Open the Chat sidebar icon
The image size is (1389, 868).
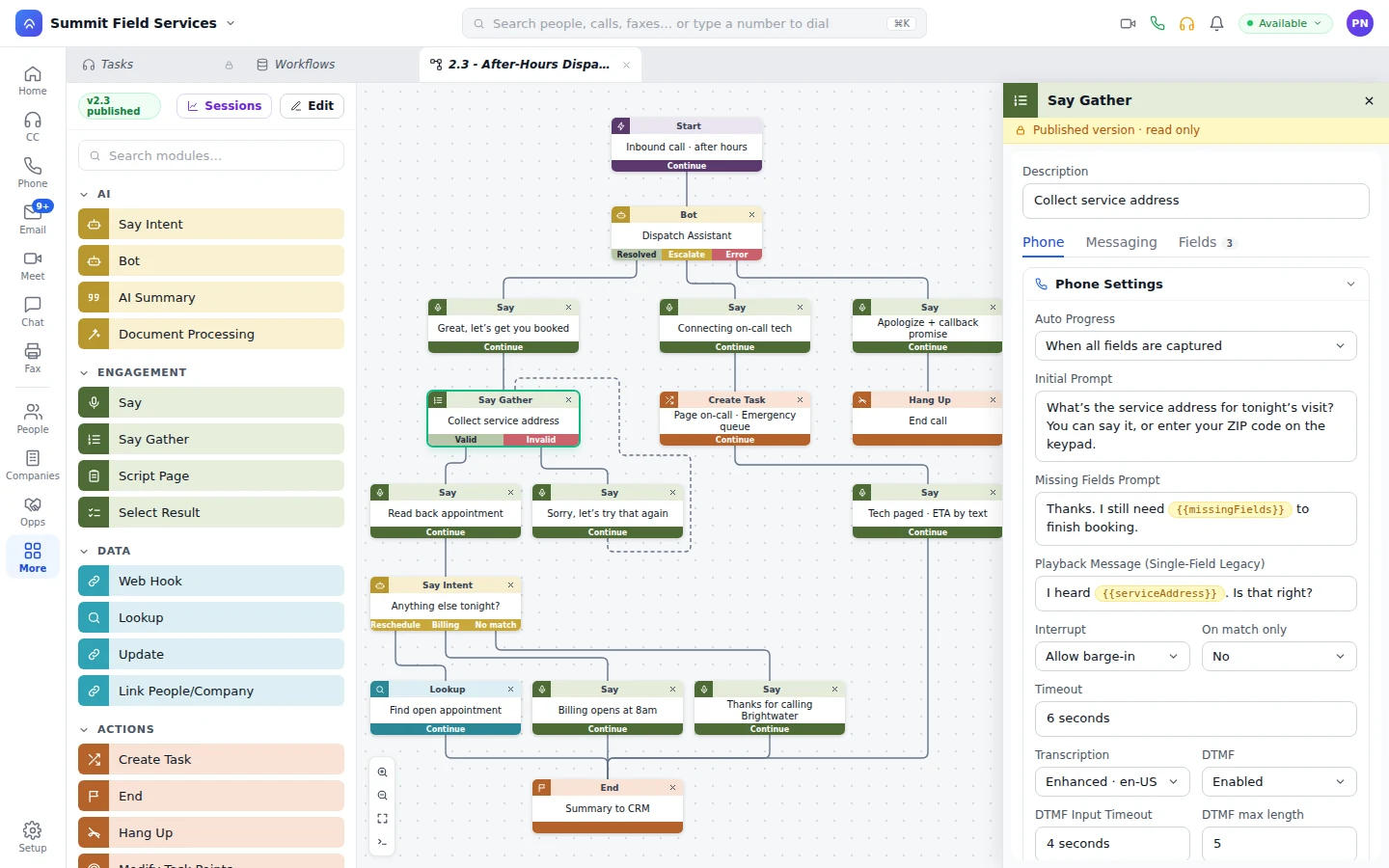coord(33,312)
